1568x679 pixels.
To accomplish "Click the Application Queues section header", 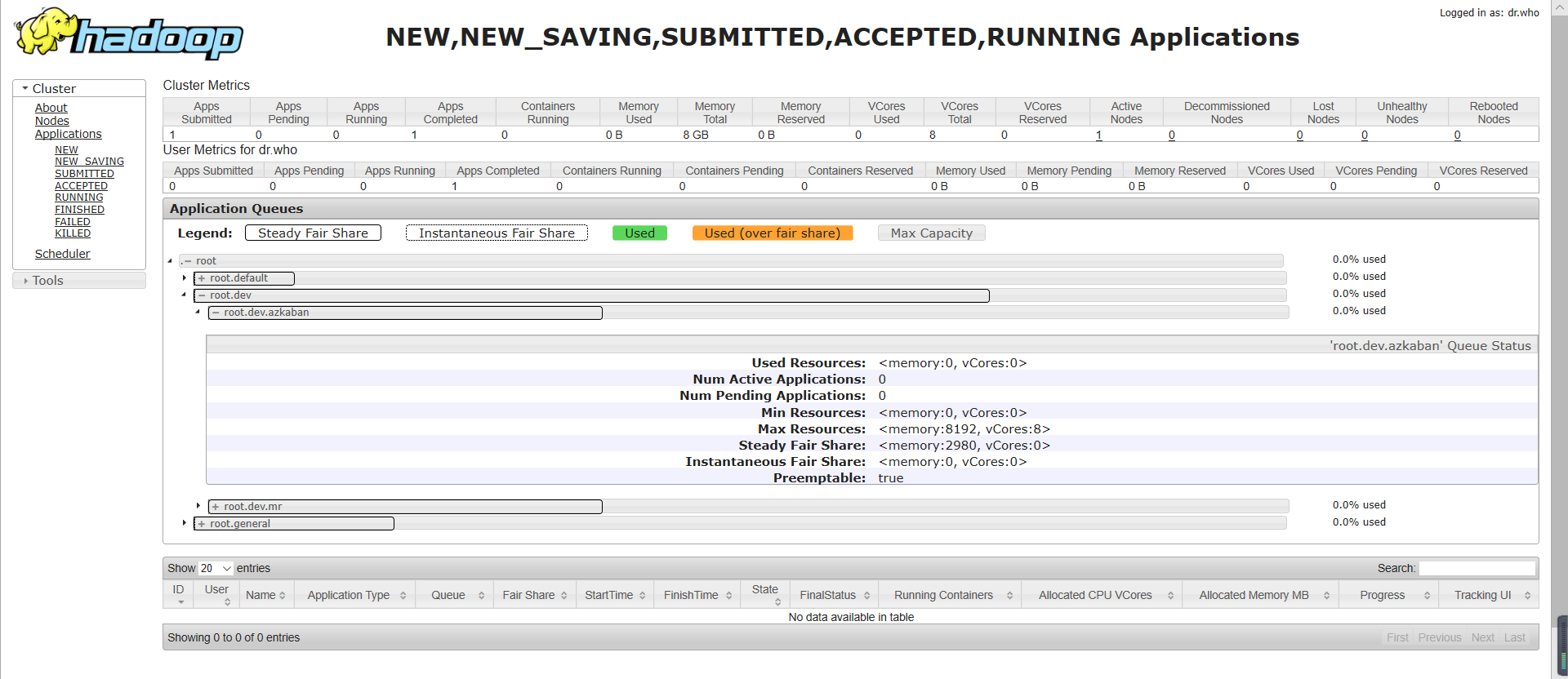I will pos(851,209).
